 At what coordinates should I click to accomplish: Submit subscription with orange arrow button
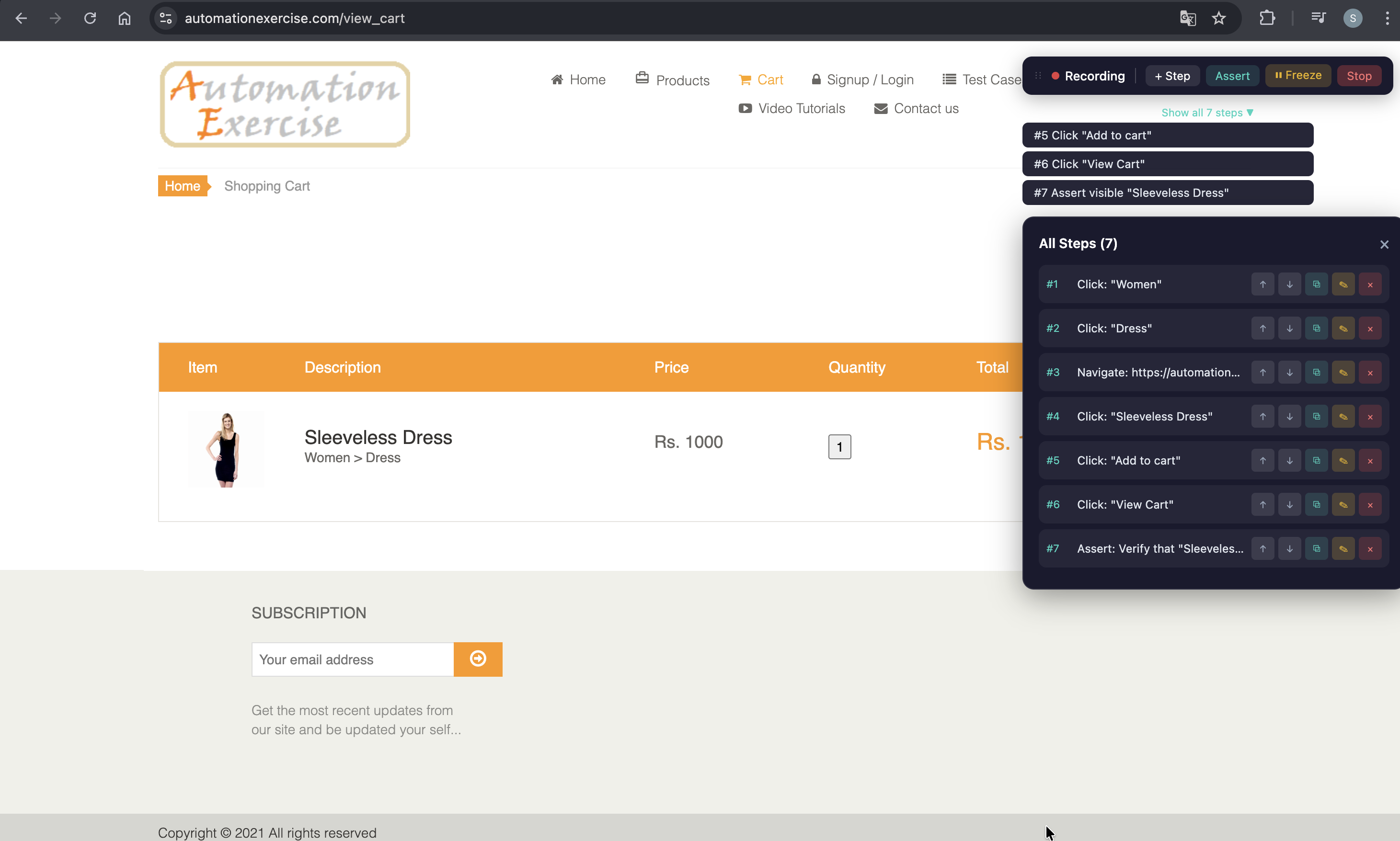477,659
